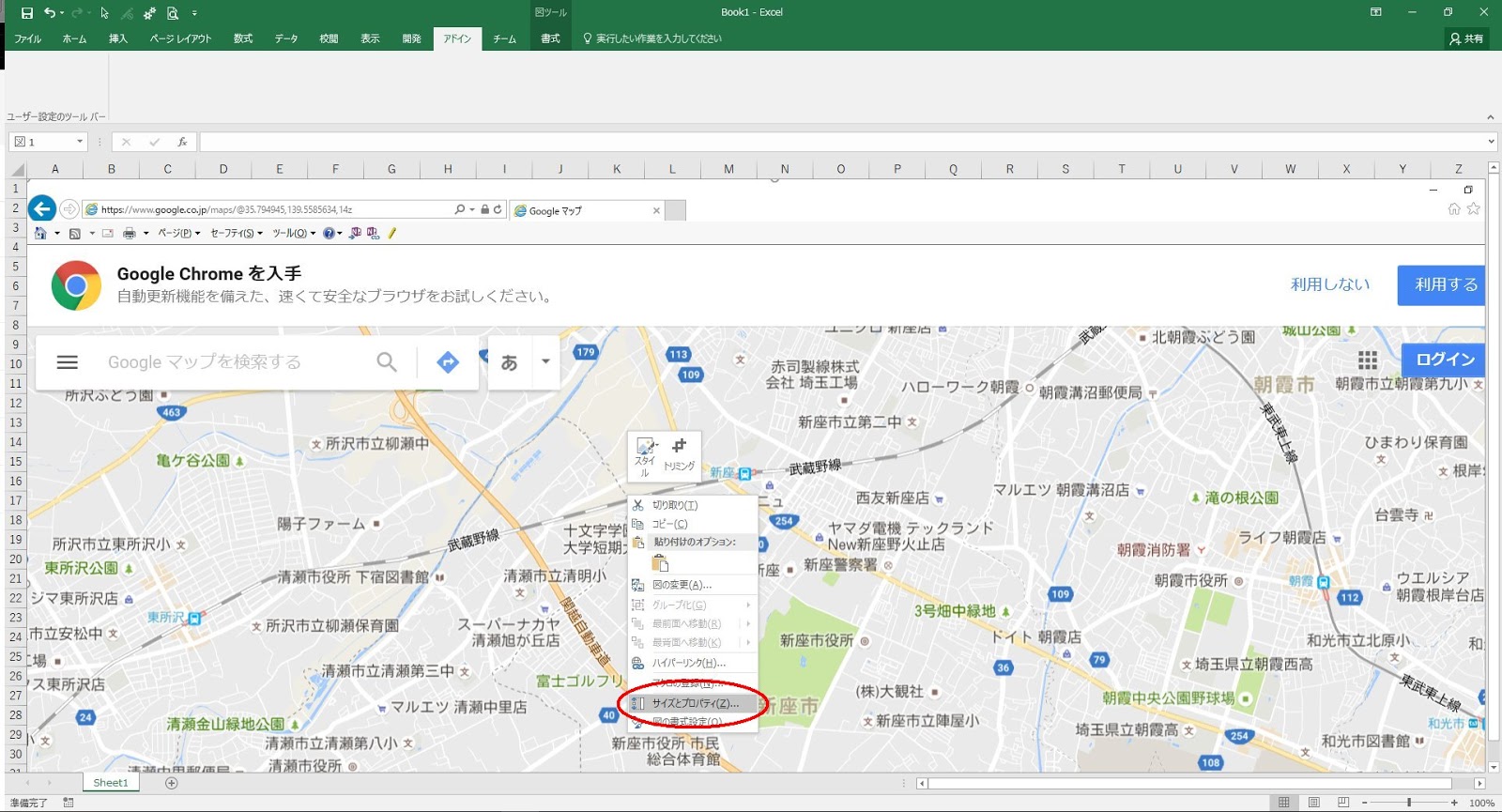Open the Google Maps hamburger menu
This screenshot has height=812, width=1502.
click(67, 362)
